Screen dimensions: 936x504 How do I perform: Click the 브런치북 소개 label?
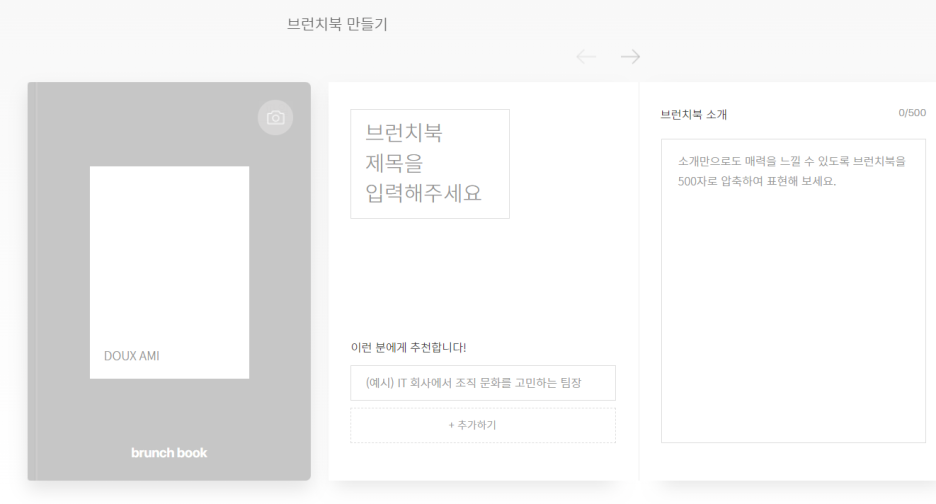694,115
